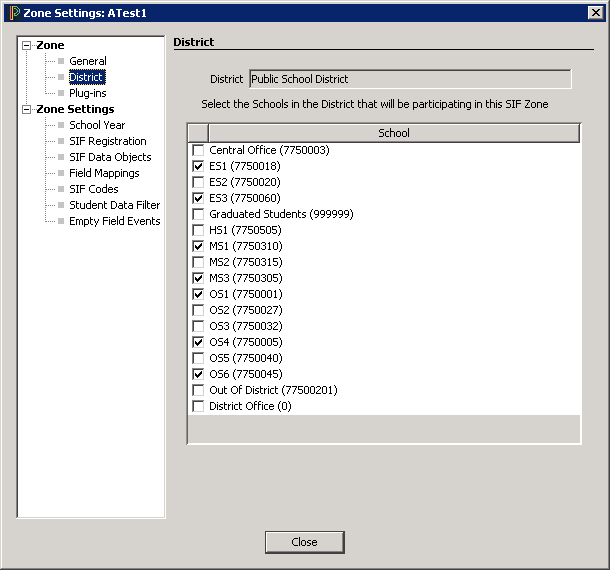Select General in the Zone tree
The width and height of the screenshot is (610, 570).
click(x=88, y=61)
